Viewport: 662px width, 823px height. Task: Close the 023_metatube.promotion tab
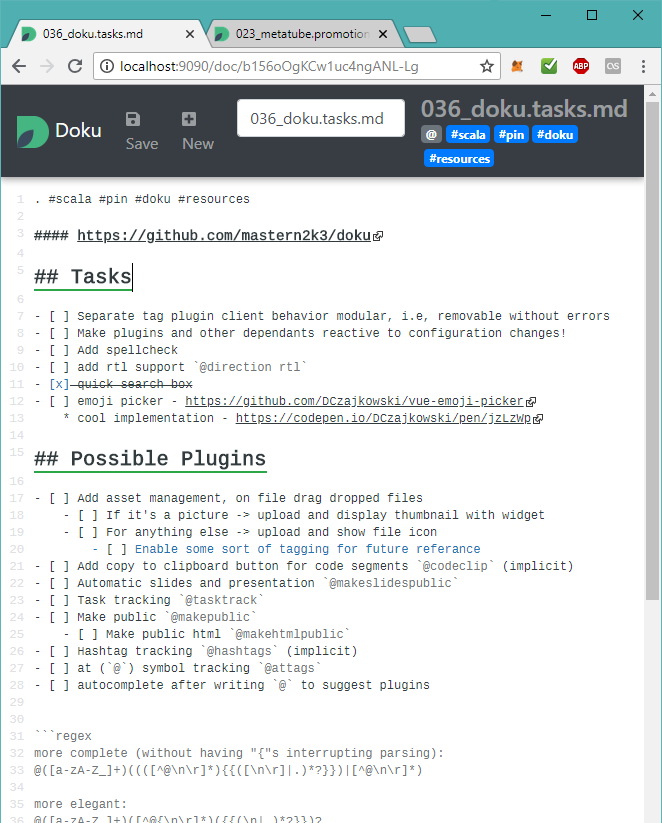(383, 34)
